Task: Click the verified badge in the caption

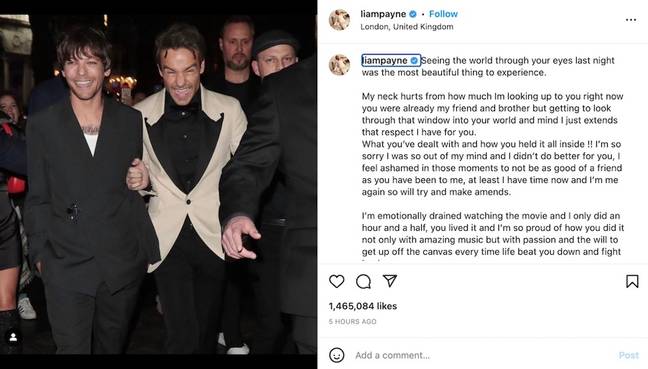Action: [x=414, y=61]
